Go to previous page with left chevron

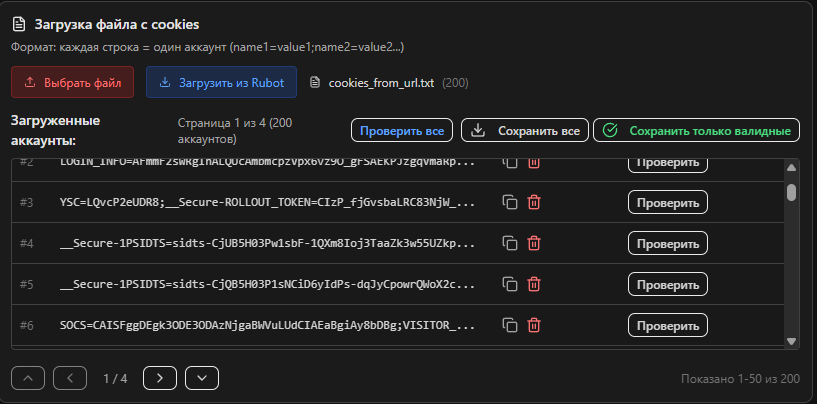69,378
